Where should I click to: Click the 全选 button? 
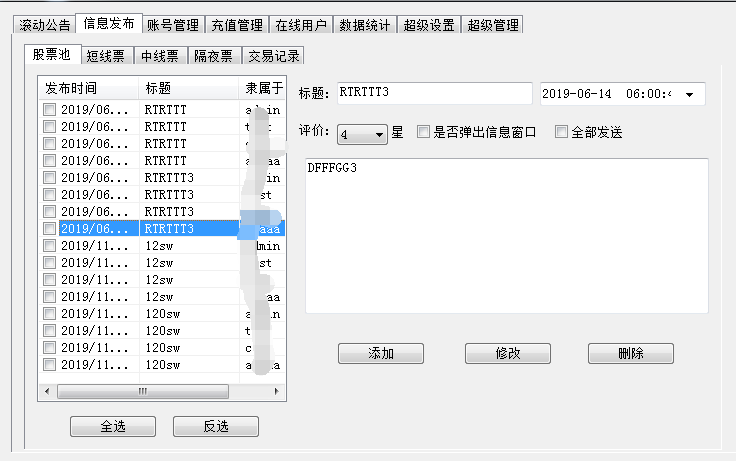pyautogui.click(x=113, y=426)
